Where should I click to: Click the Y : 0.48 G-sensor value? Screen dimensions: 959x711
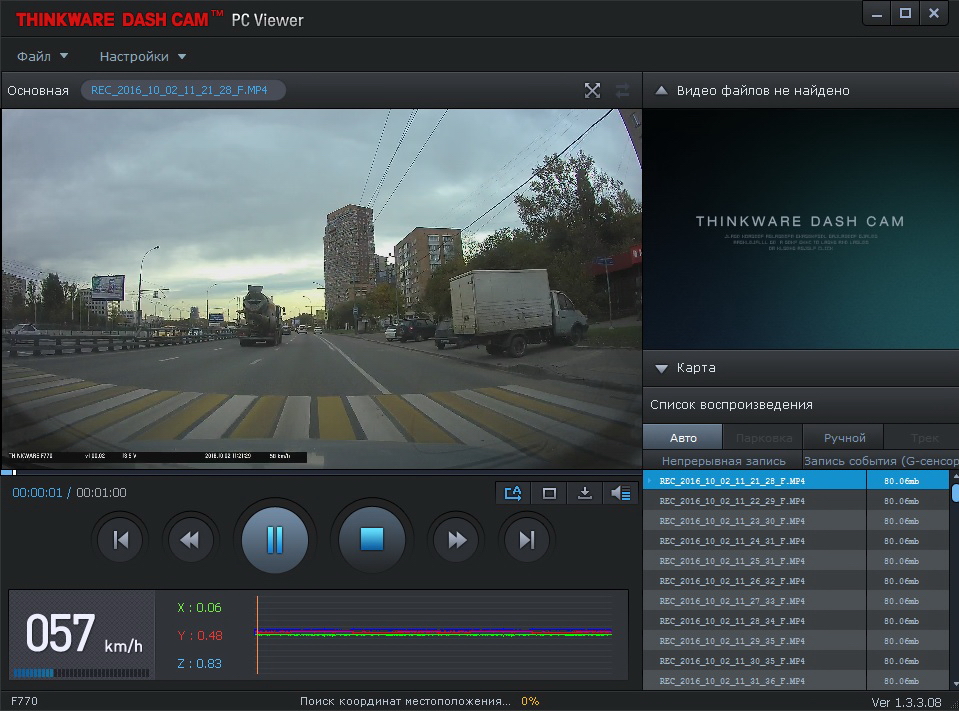(199, 636)
